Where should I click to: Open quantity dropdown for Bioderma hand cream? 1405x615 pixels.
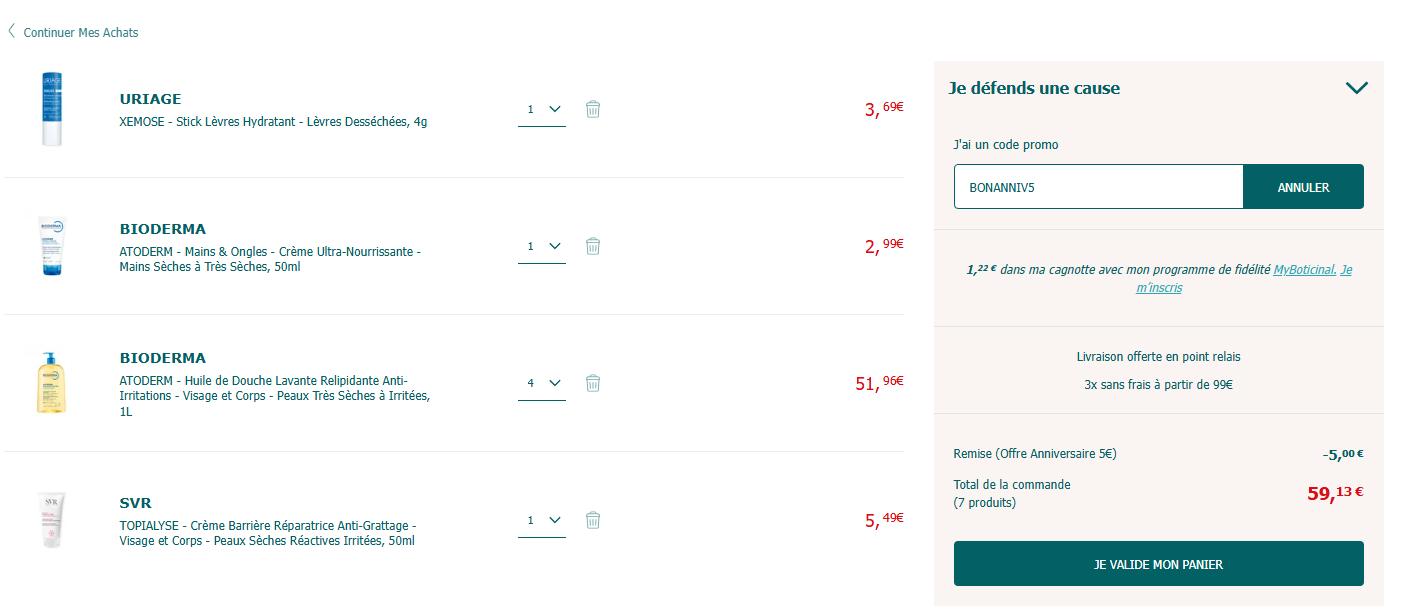pyautogui.click(x=542, y=246)
